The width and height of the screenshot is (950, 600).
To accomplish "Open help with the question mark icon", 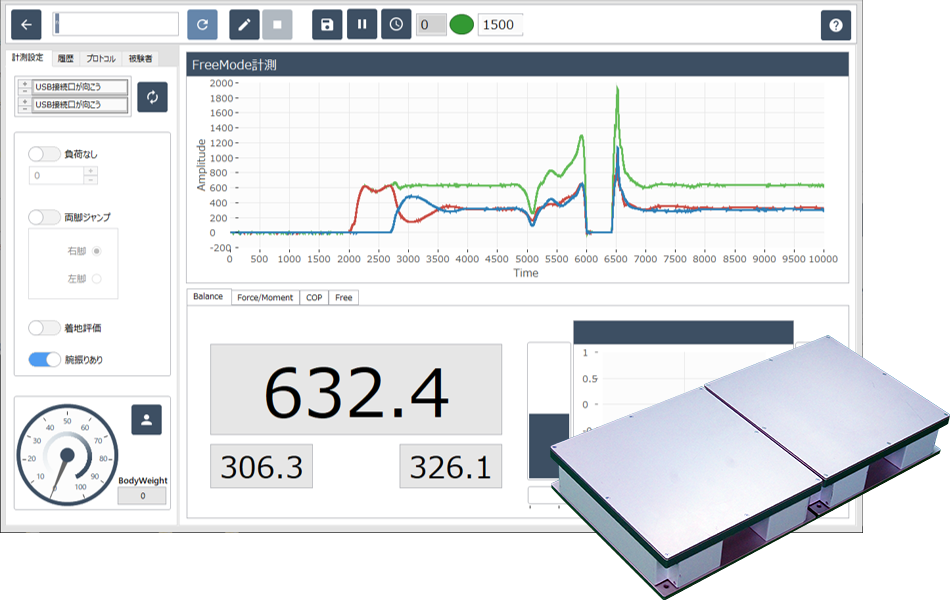I will pos(836,25).
